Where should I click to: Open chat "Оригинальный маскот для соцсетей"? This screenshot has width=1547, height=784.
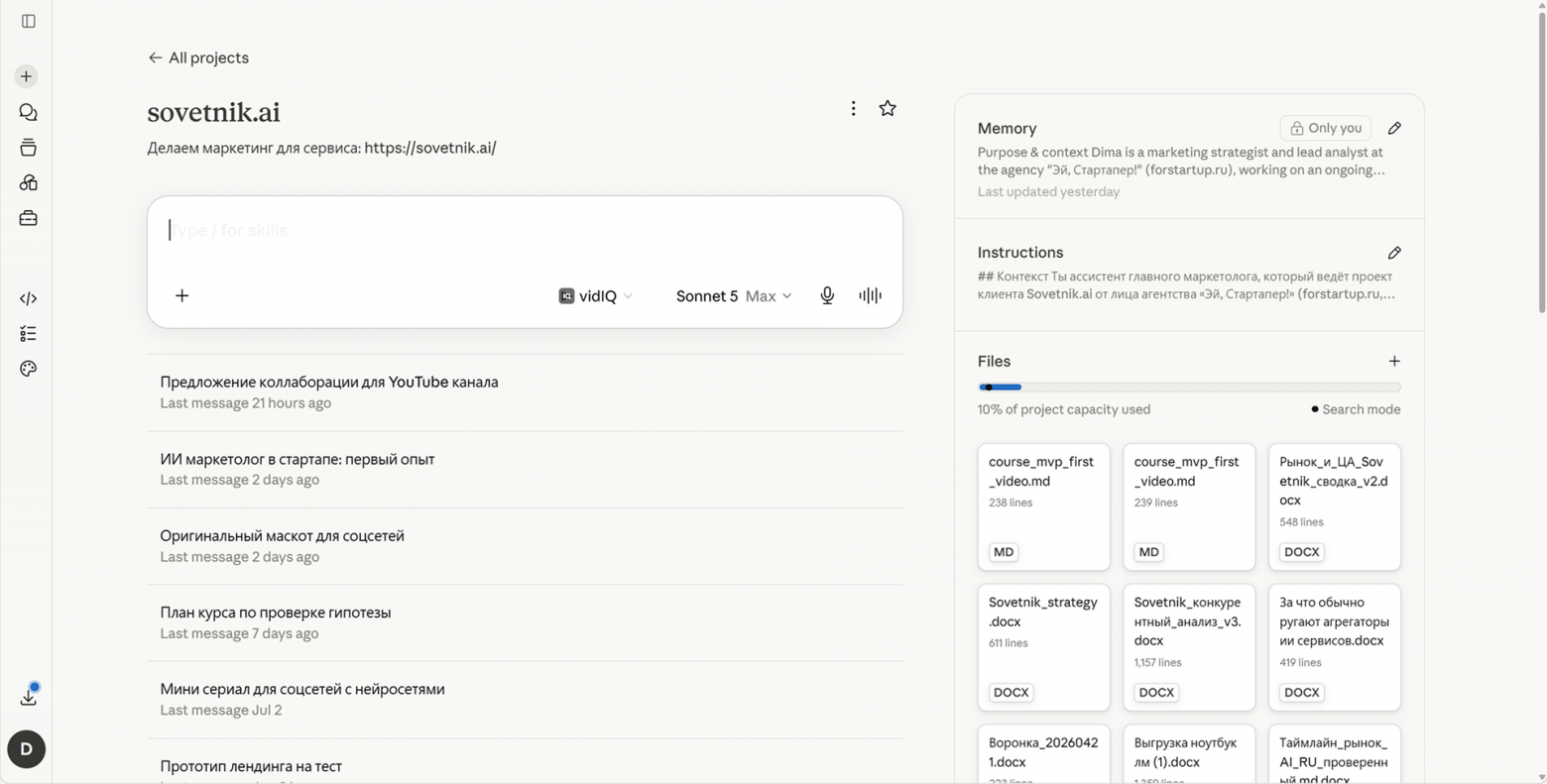coord(525,546)
